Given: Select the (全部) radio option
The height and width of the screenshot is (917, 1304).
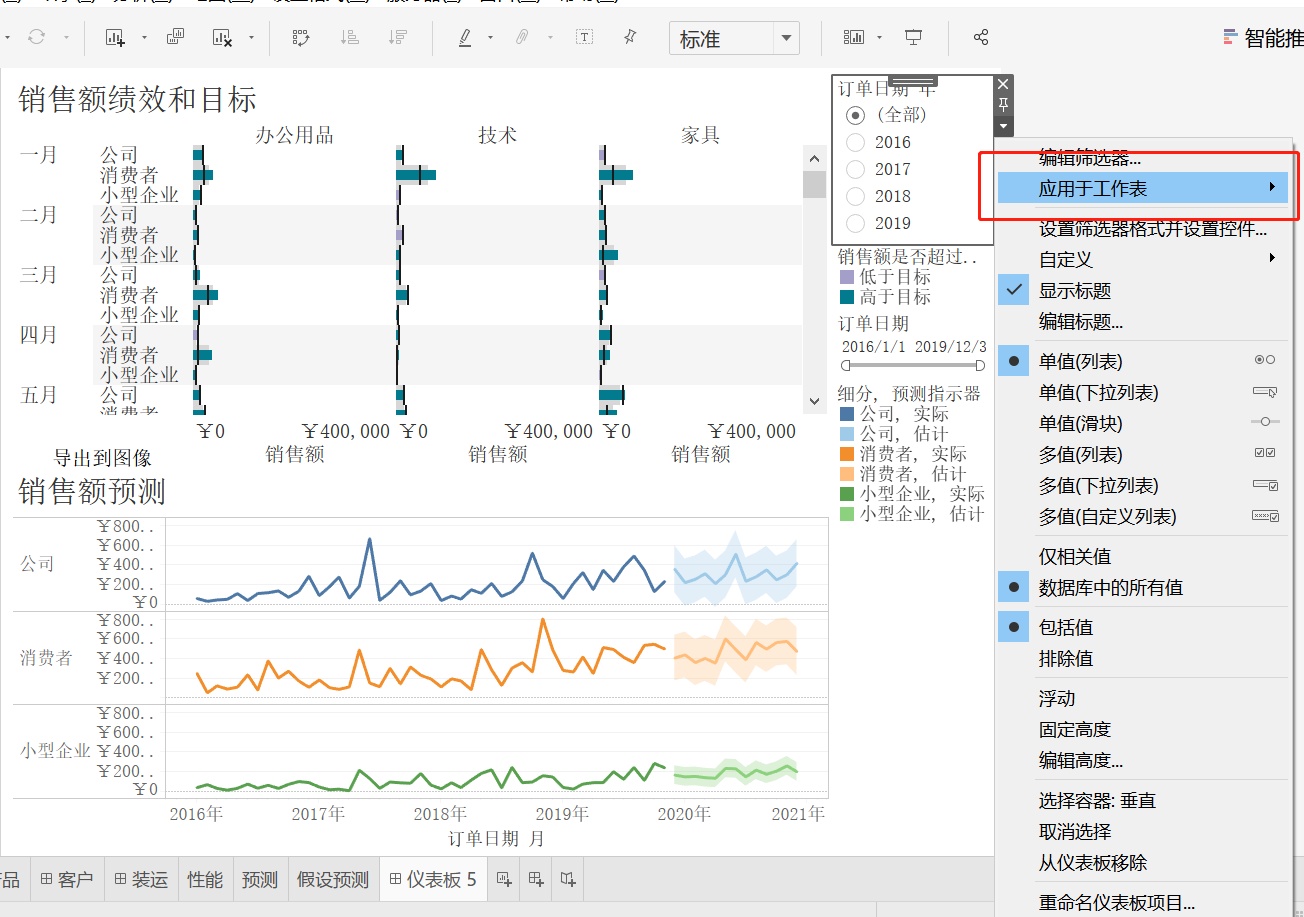Looking at the screenshot, I should coord(855,115).
